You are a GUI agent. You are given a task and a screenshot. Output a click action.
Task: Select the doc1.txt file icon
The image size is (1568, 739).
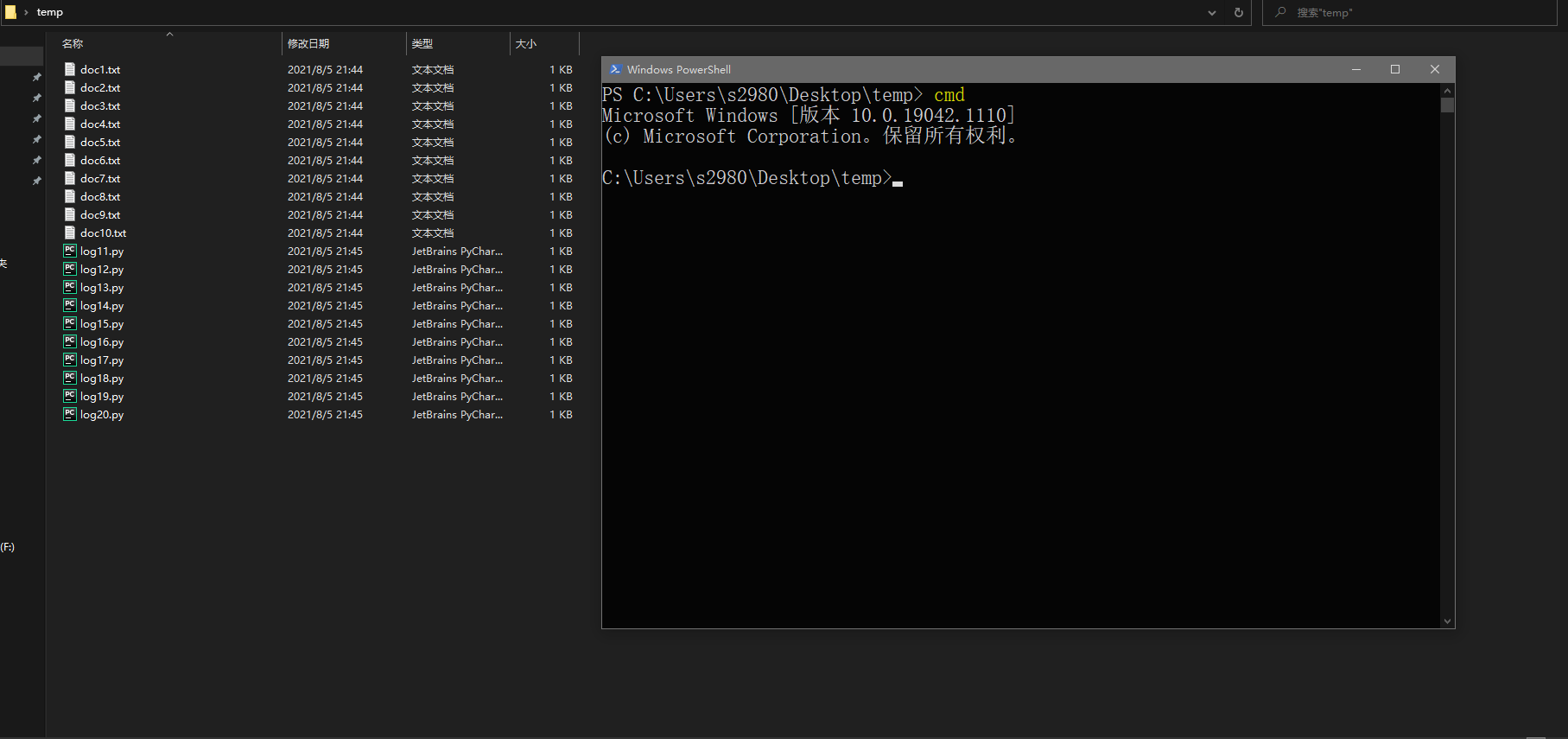click(70, 69)
